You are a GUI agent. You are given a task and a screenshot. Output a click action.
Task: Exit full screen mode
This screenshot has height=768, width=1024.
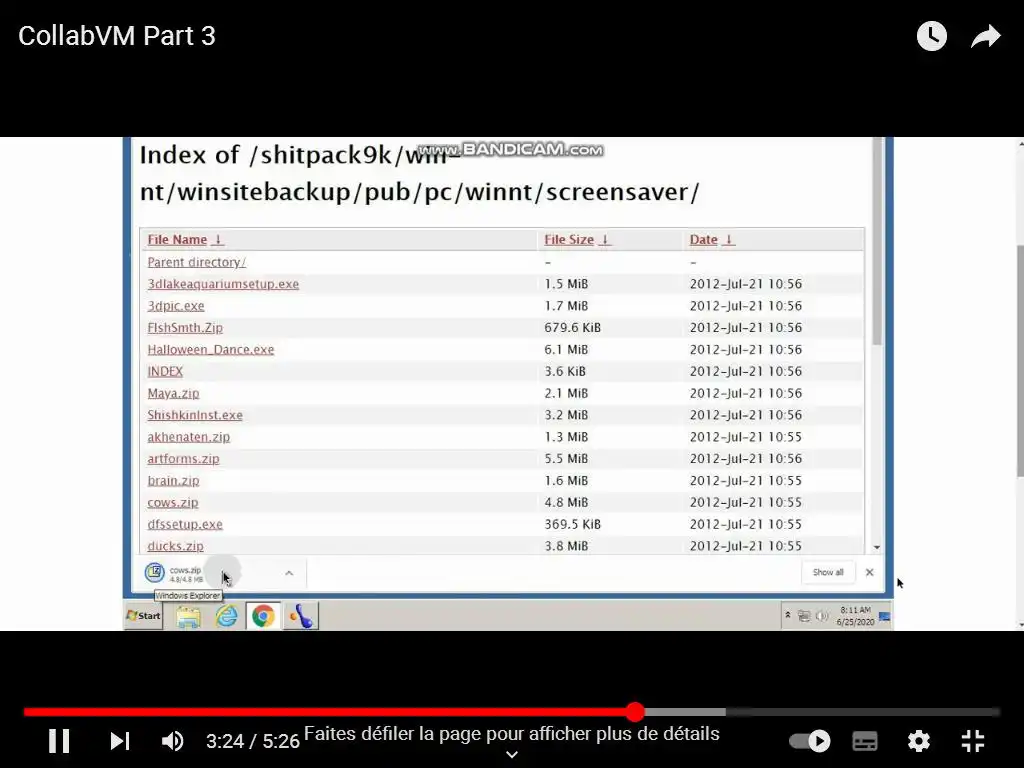click(973, 741)
